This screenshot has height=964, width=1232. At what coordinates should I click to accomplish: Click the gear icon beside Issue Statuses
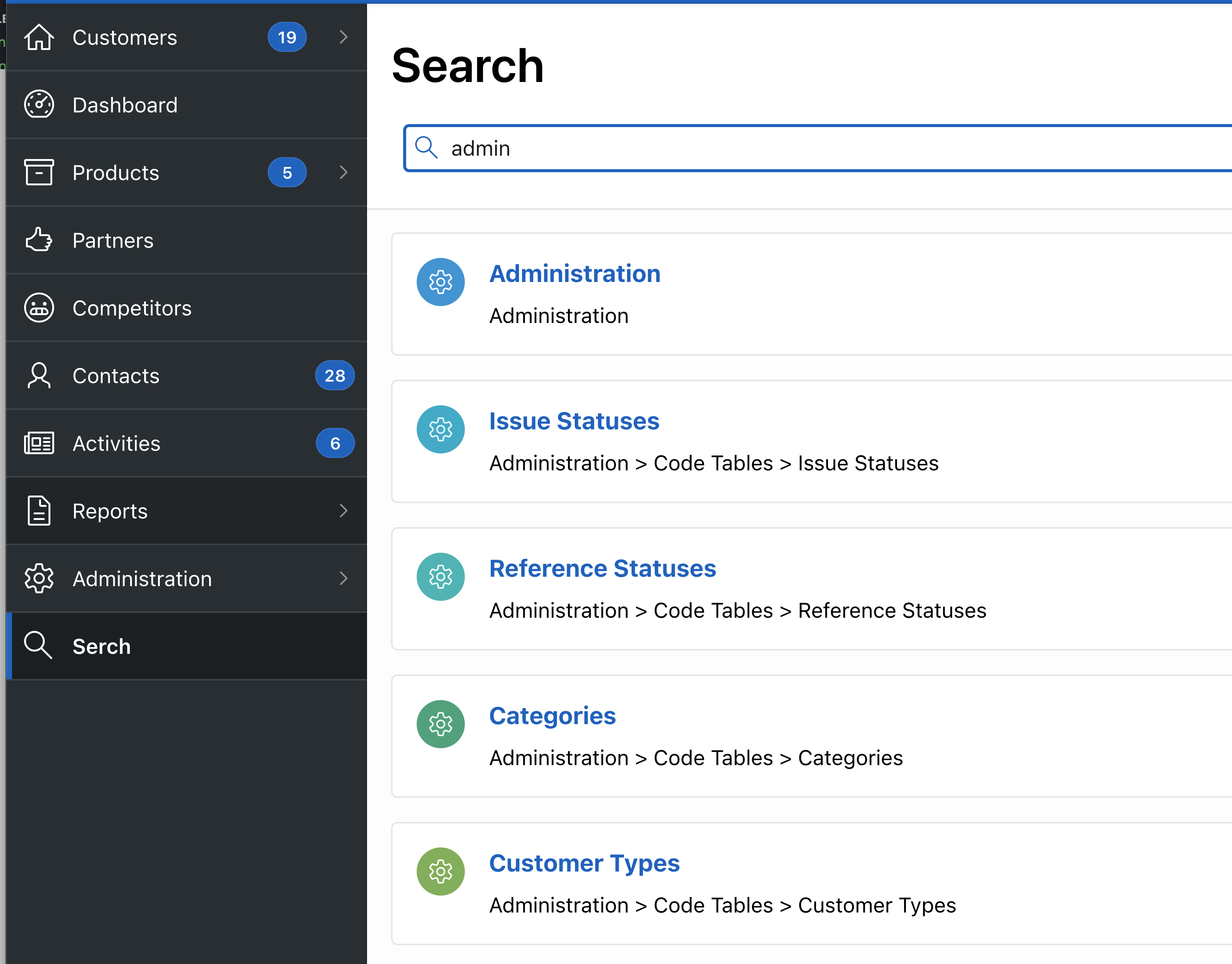click(x=440, y=429)
